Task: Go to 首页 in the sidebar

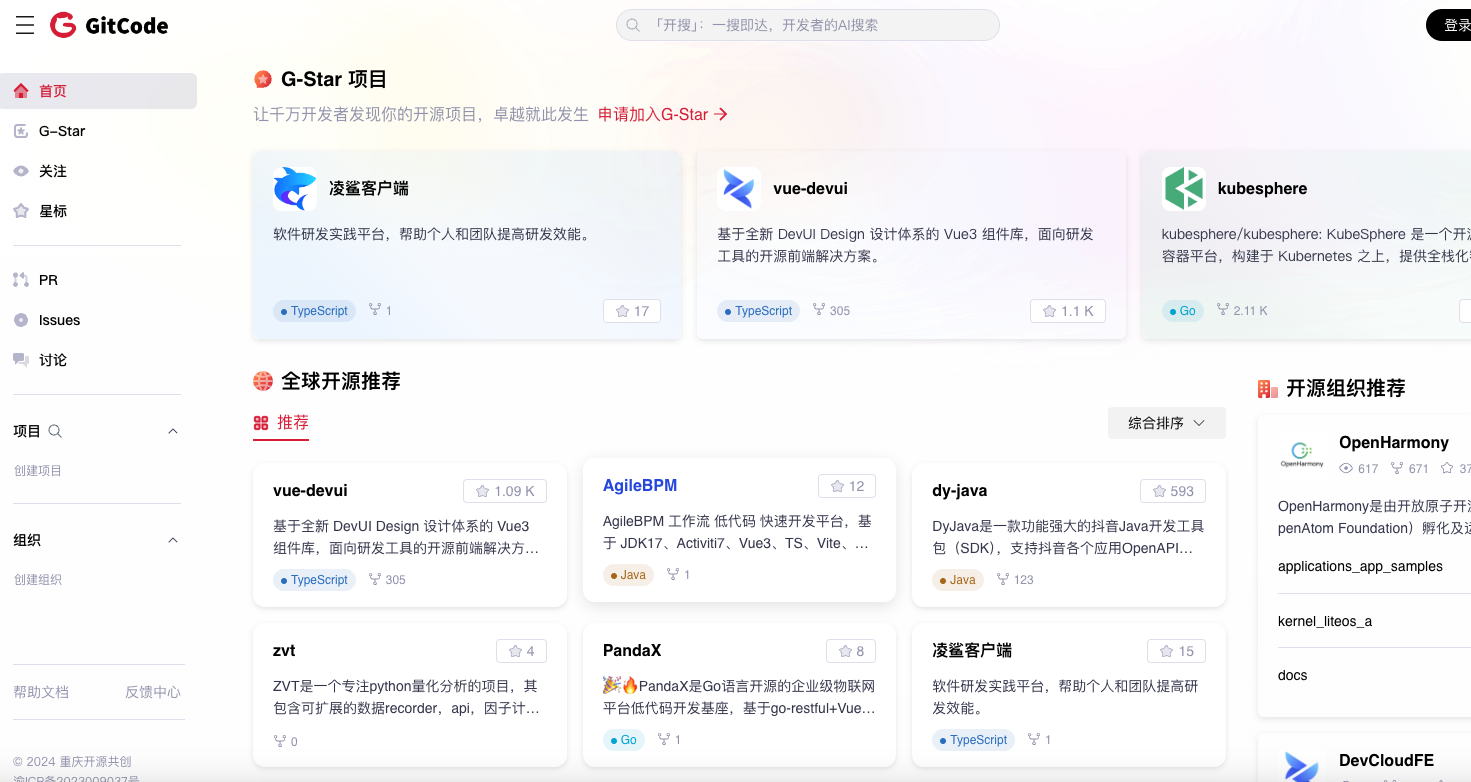Action: pos(99,91)
